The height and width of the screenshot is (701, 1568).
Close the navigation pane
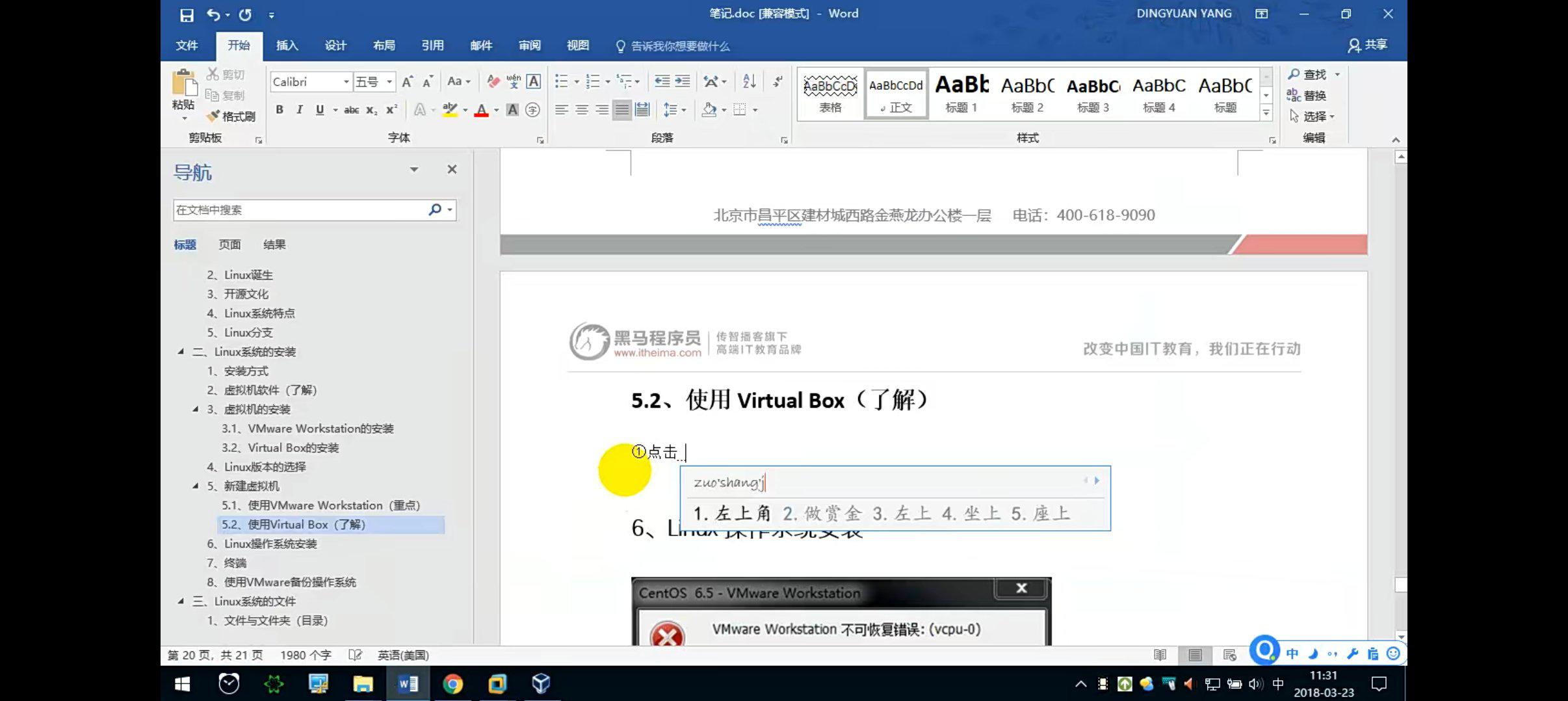click(x=452, y=169)
